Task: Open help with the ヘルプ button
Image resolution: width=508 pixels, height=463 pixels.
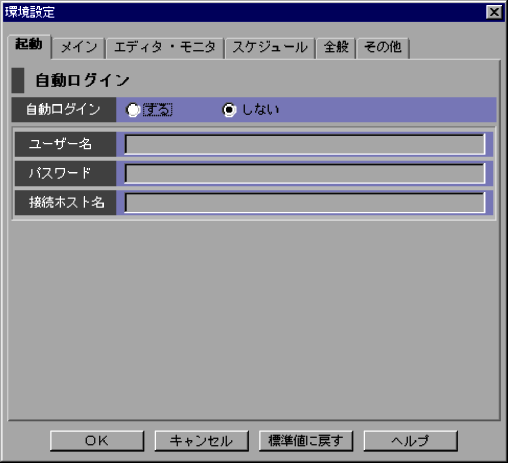Action: pos(410,441)
